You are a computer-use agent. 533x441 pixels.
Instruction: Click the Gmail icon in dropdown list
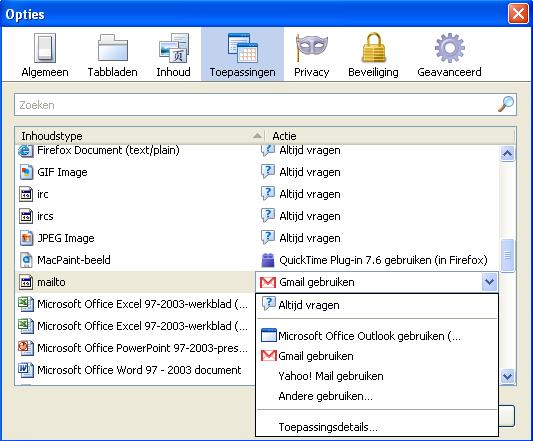pos(269,356)
